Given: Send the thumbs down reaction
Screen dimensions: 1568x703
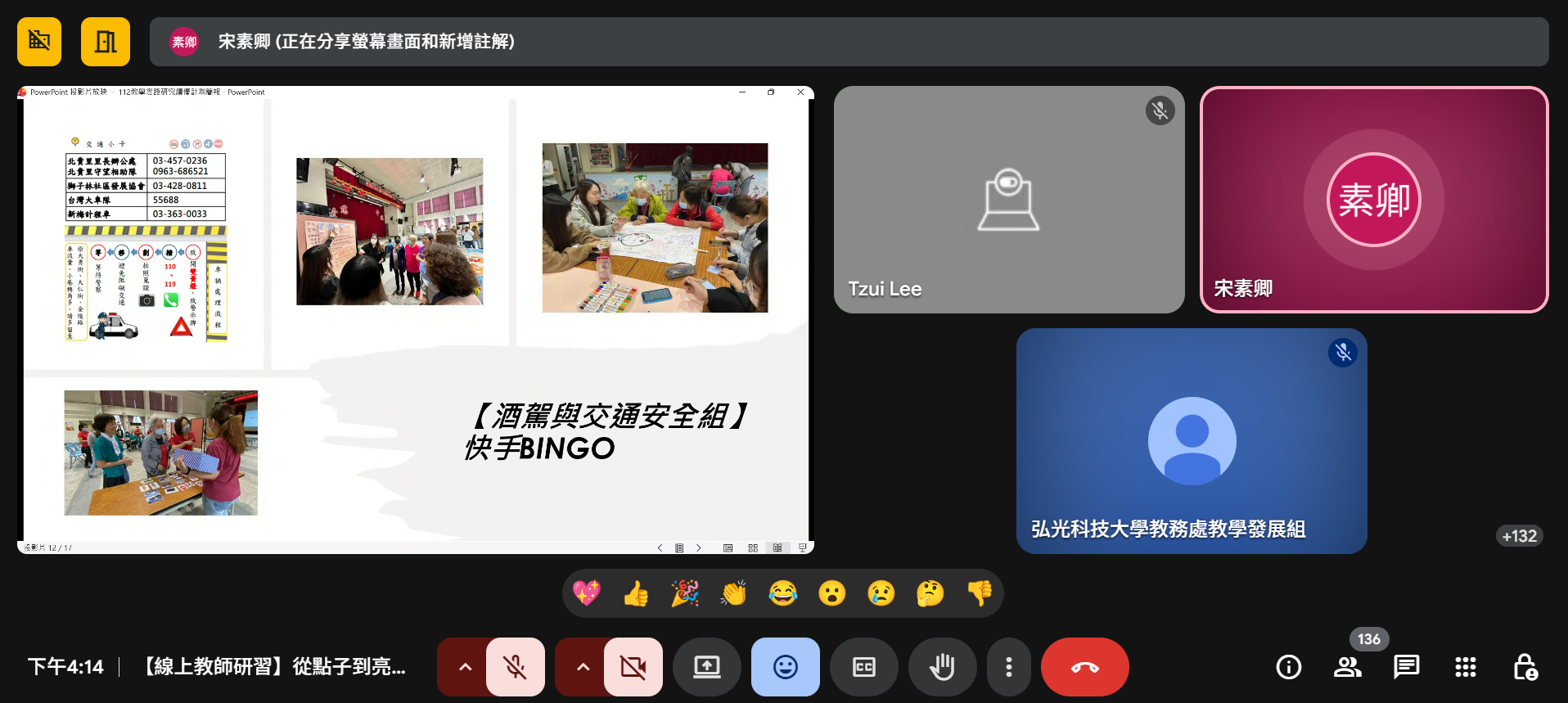Looking at the screenshot, I should [980, 593].
